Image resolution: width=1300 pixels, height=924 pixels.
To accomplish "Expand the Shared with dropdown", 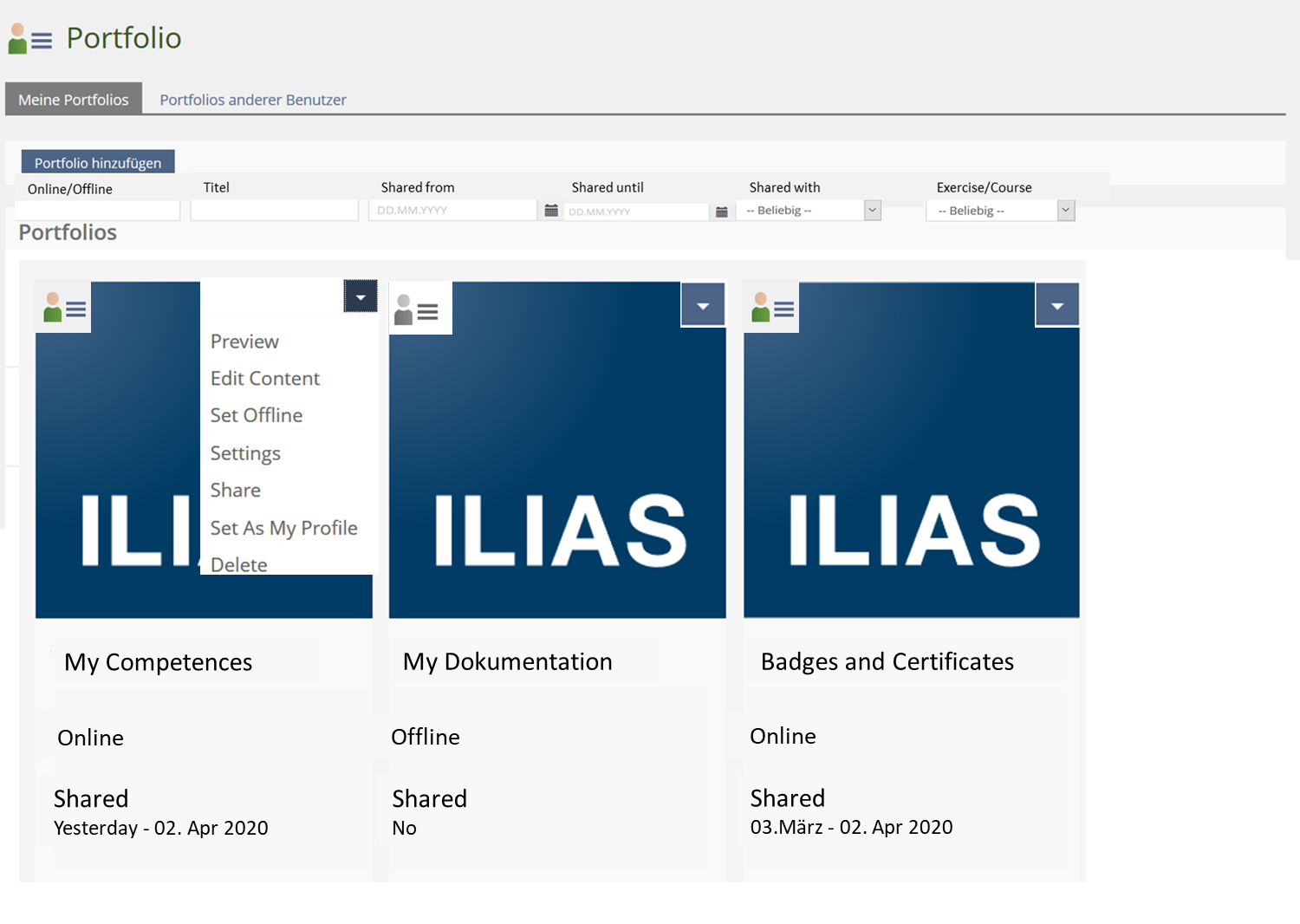I will pos(873,210).
